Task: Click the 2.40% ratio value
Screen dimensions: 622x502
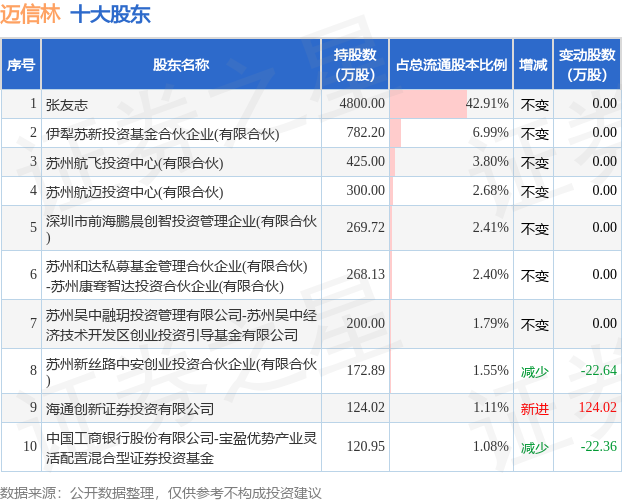Action: click(490, 274)
